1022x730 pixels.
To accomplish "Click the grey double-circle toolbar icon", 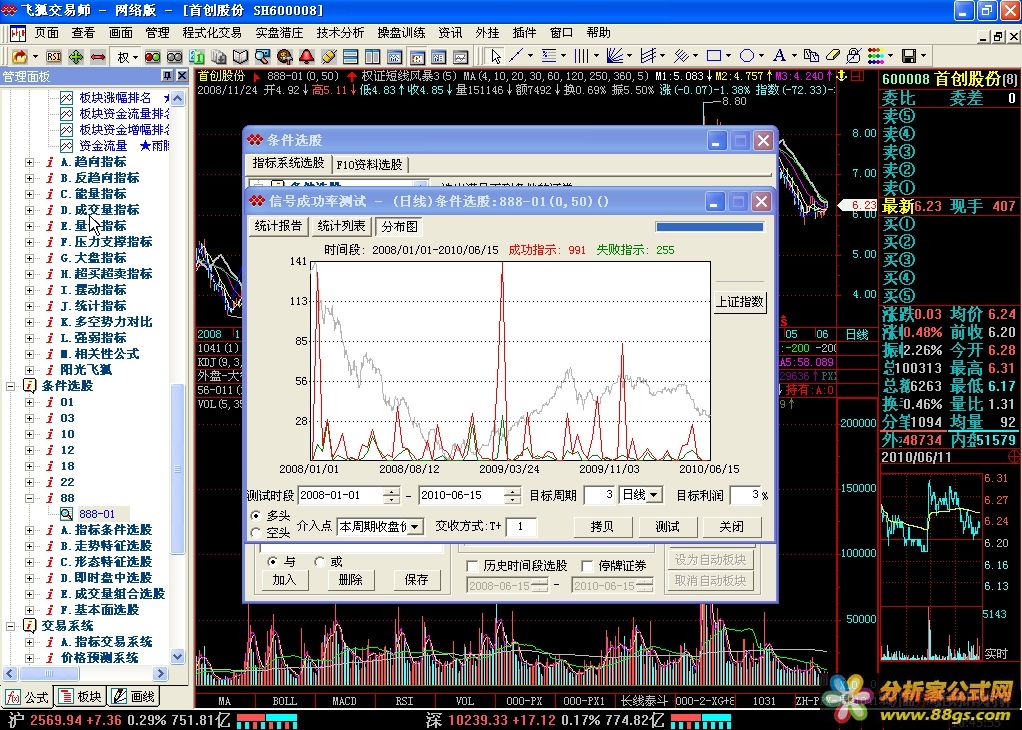I will 175,57.
